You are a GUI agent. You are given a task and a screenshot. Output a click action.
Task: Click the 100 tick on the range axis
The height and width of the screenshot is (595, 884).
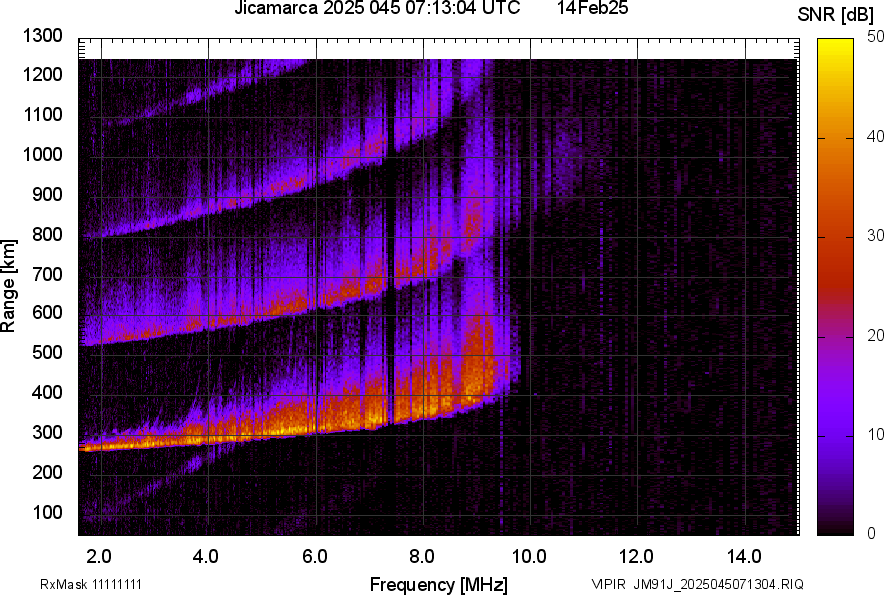click(x=46, y=512)
